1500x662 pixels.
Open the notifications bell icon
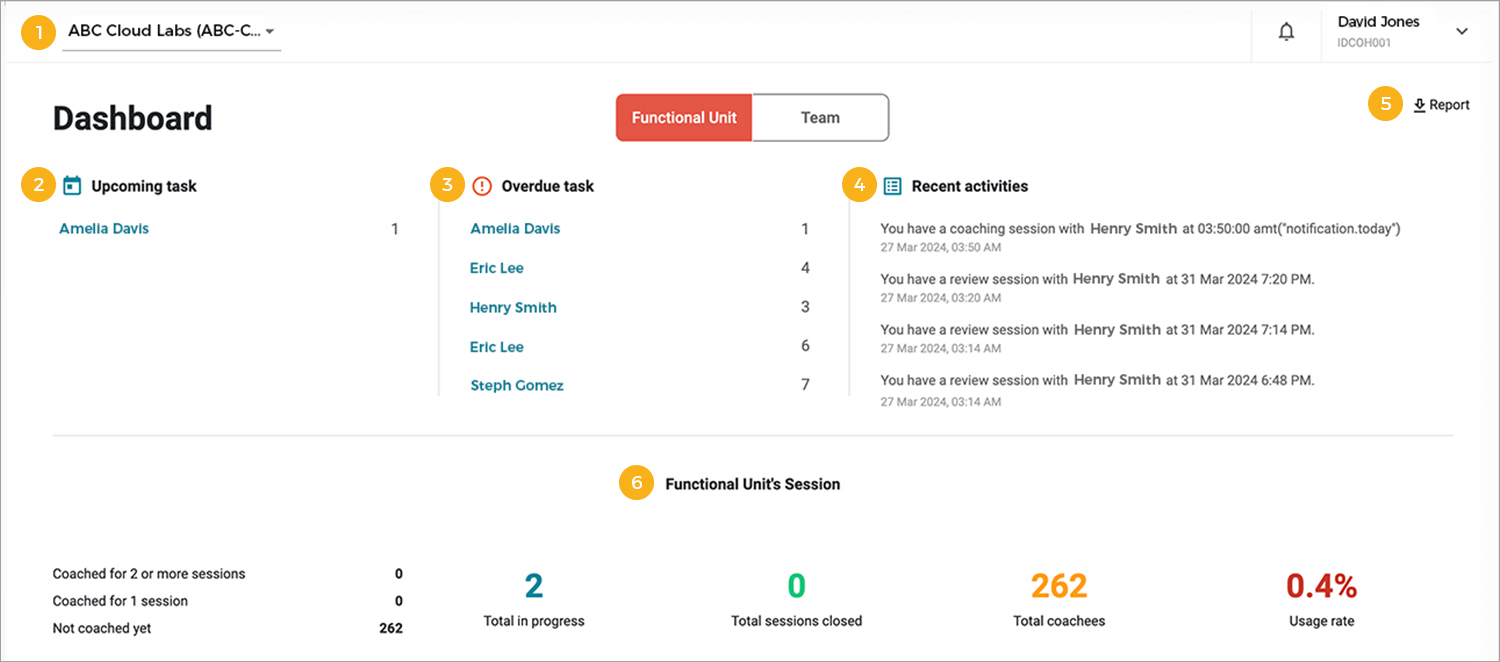1287,32
